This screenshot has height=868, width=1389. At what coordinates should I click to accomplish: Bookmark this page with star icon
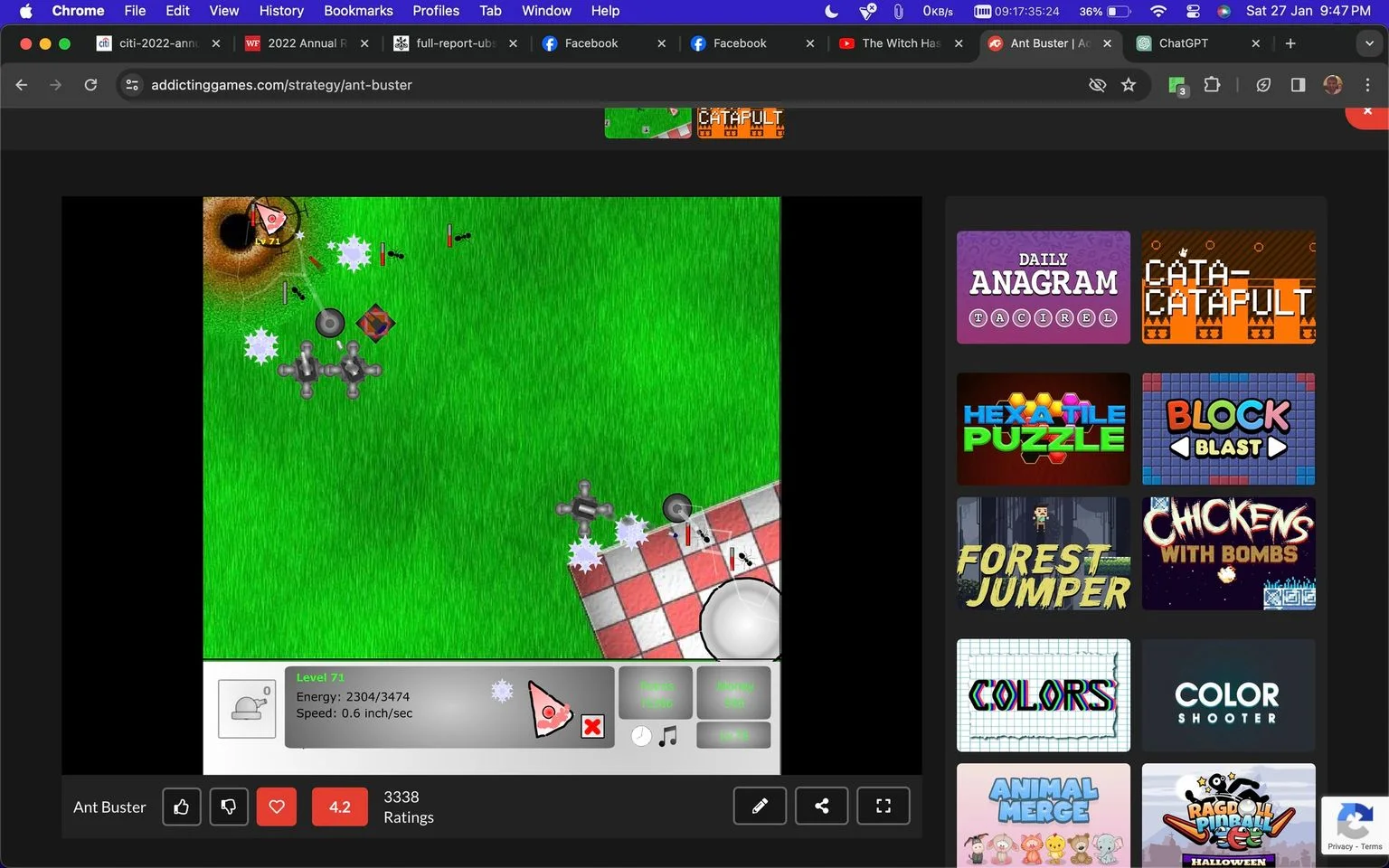click(x=1129, y=85)
